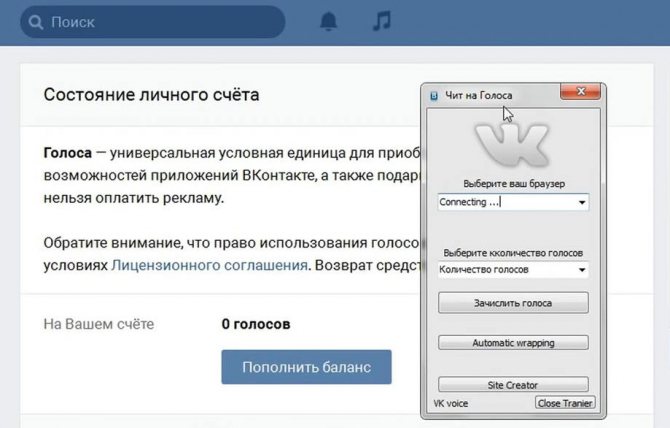Click the cheat window title bar icon
670x428 pixels.
coord(434,96)
